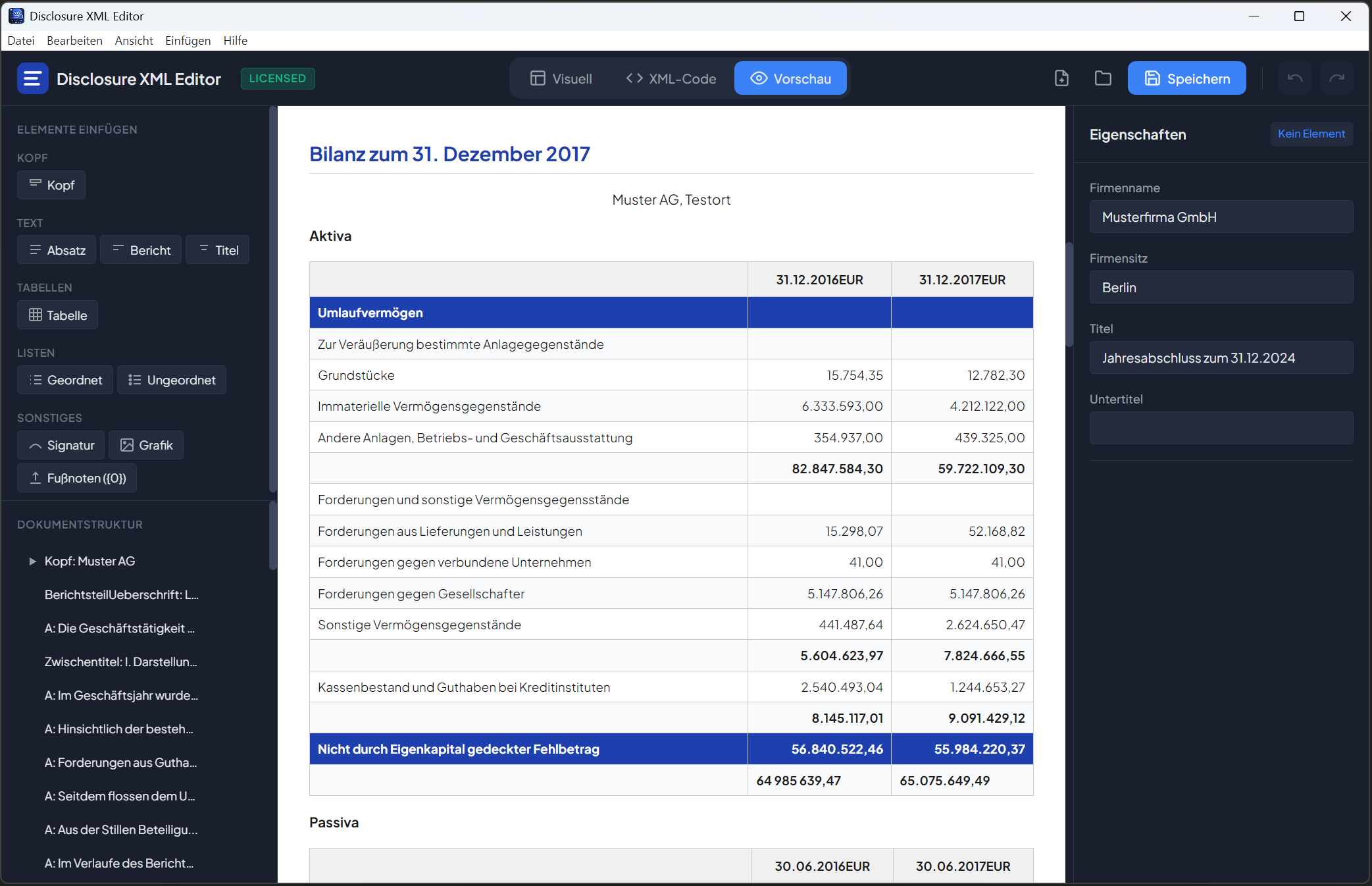Expand the Kopf: Muster AG tree node
The image size is (1372, 886).
(32, 561)
